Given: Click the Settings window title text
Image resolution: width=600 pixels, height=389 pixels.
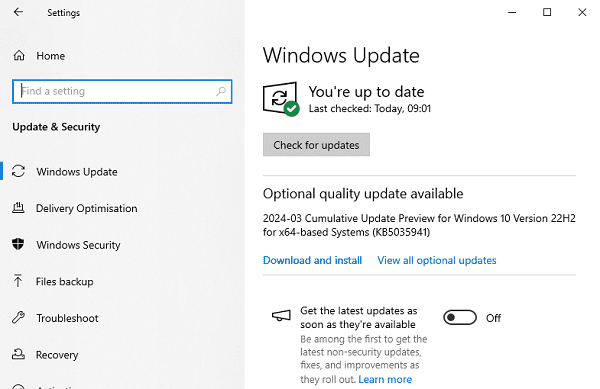Looking at the screenshot, I should (64, 13).
